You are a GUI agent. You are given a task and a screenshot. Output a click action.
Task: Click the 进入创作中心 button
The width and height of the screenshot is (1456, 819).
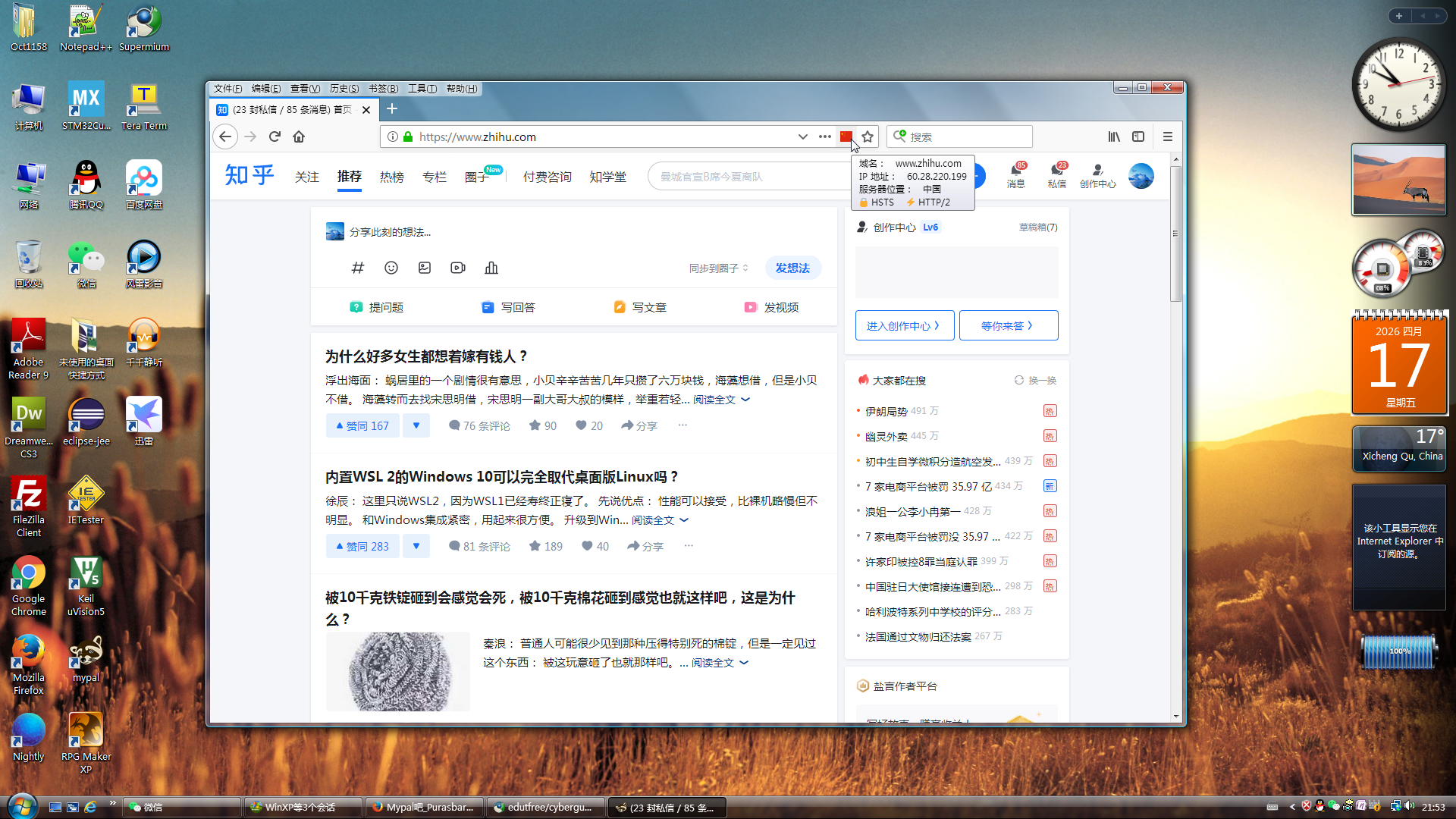[904, 325]
